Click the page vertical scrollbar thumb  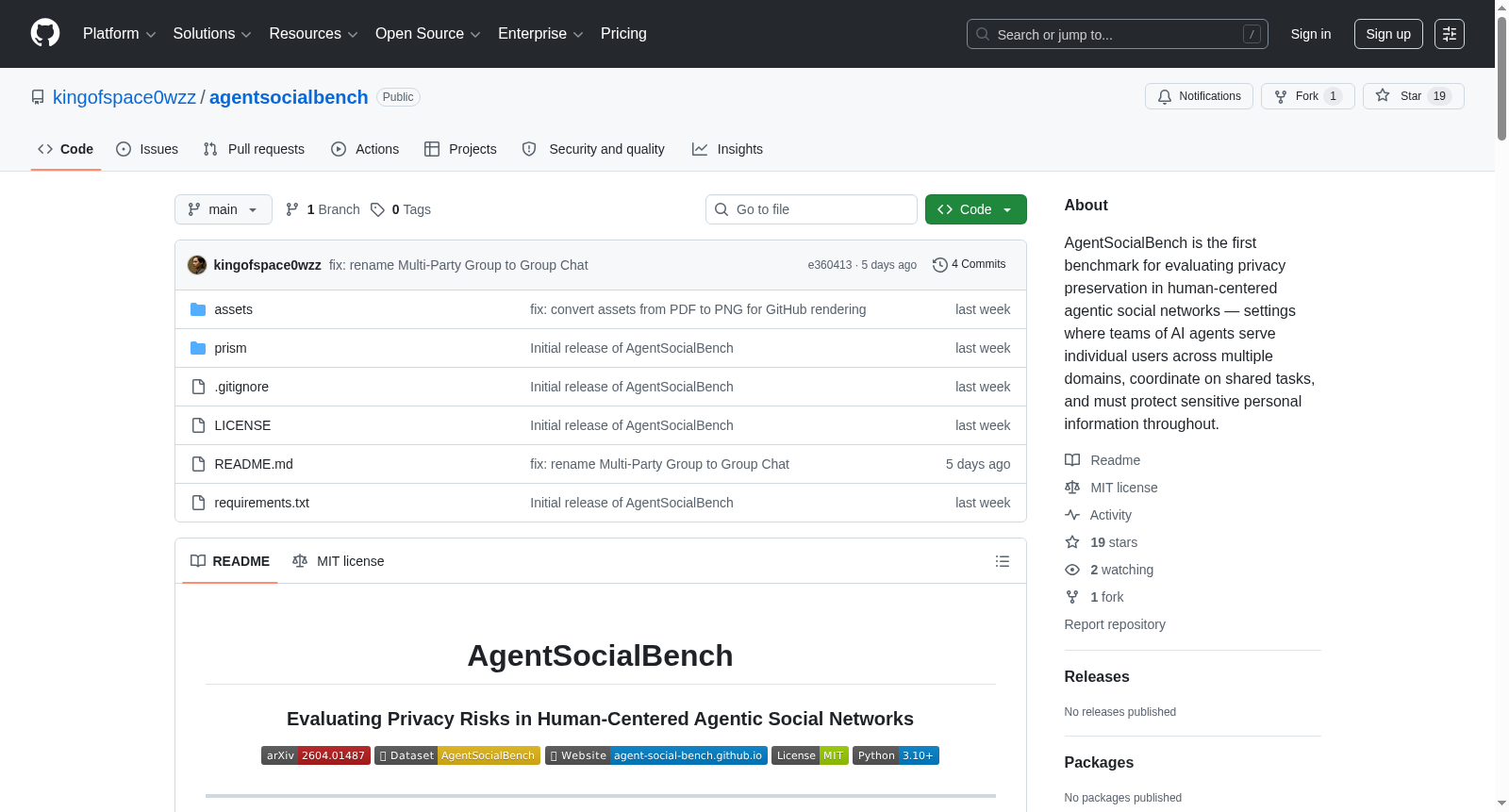click(1501, 79)
